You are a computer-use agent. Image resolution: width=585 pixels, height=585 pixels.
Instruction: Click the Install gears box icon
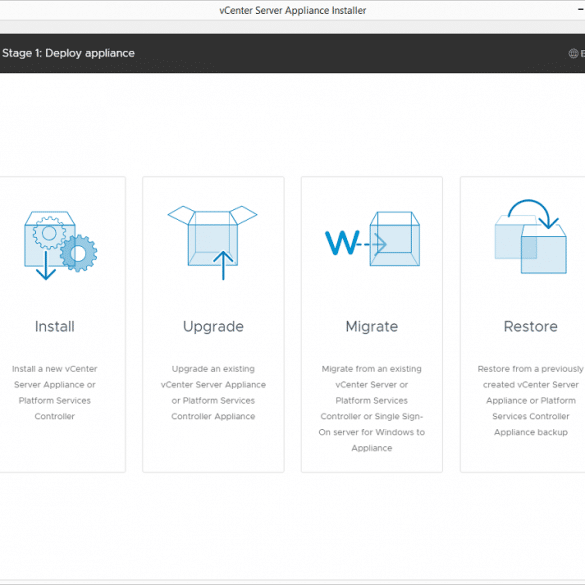pos(61,245)
